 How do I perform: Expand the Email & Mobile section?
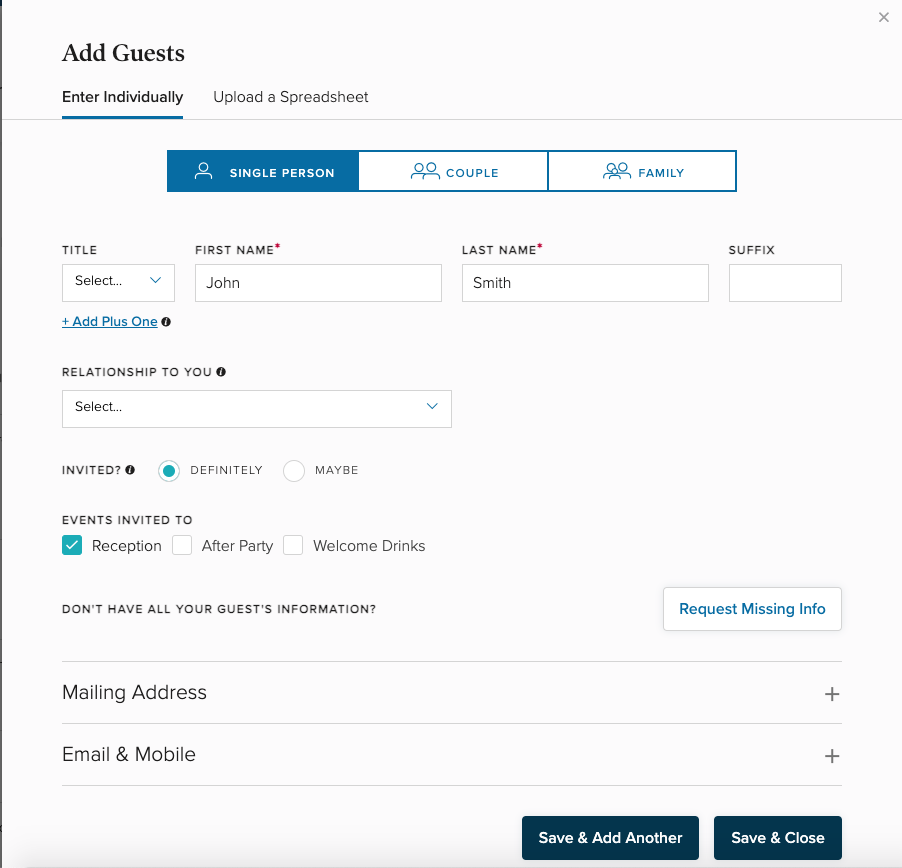831,755
